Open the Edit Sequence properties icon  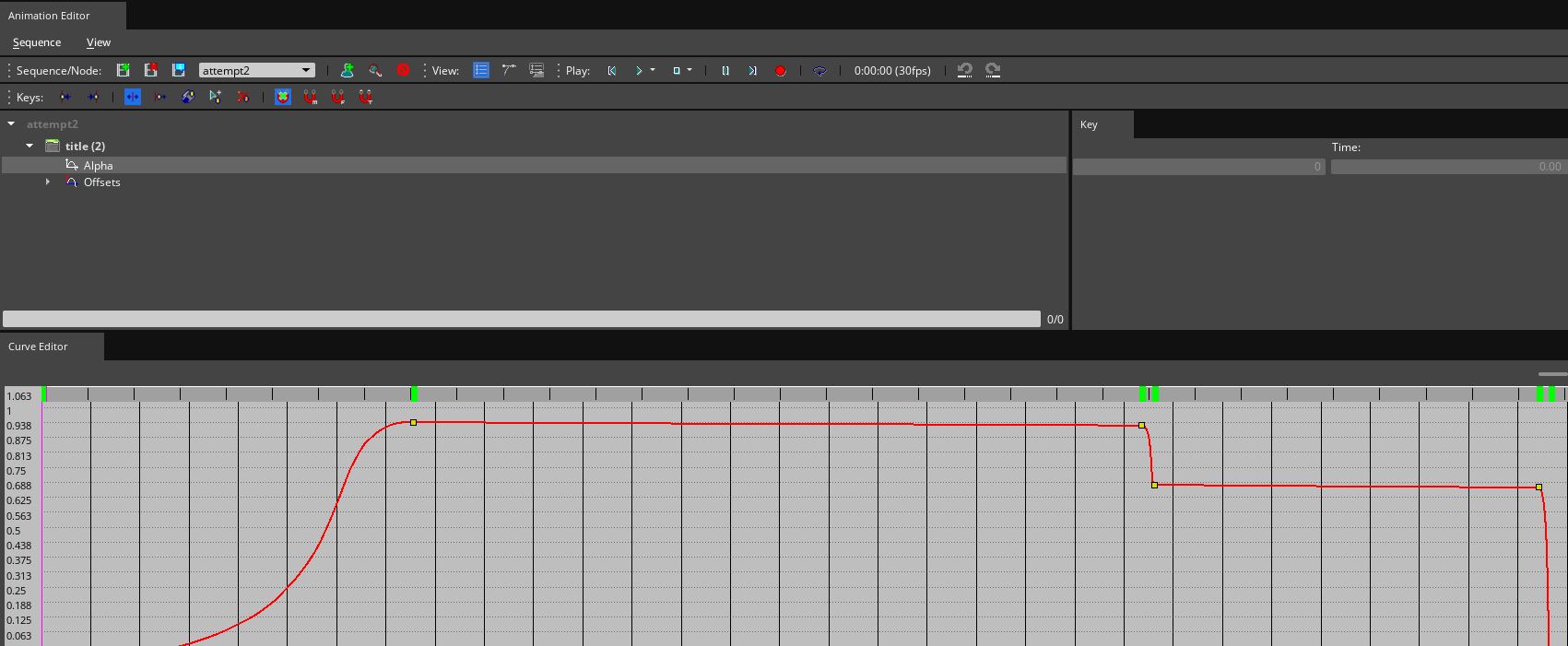[x=178, y=70]
